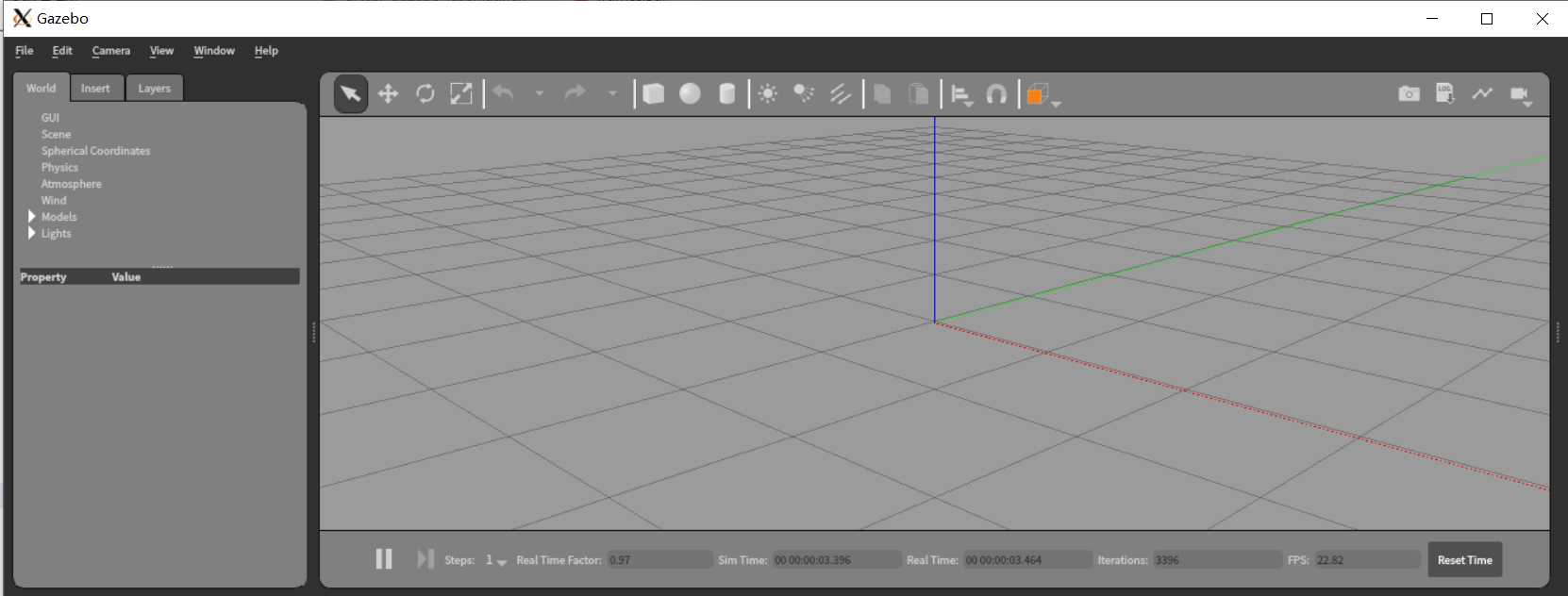Viewport: 1568px width, 596px height.
Task: Add a point light
Action: click(768, 93)
